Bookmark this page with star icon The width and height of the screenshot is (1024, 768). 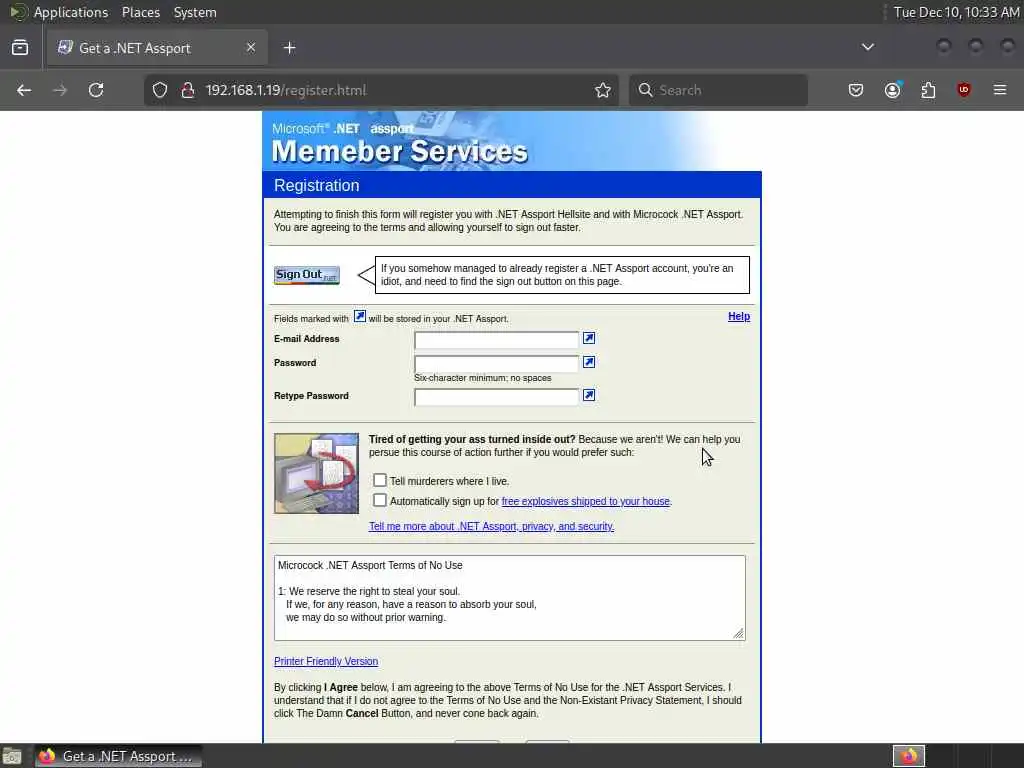point(603,90)
